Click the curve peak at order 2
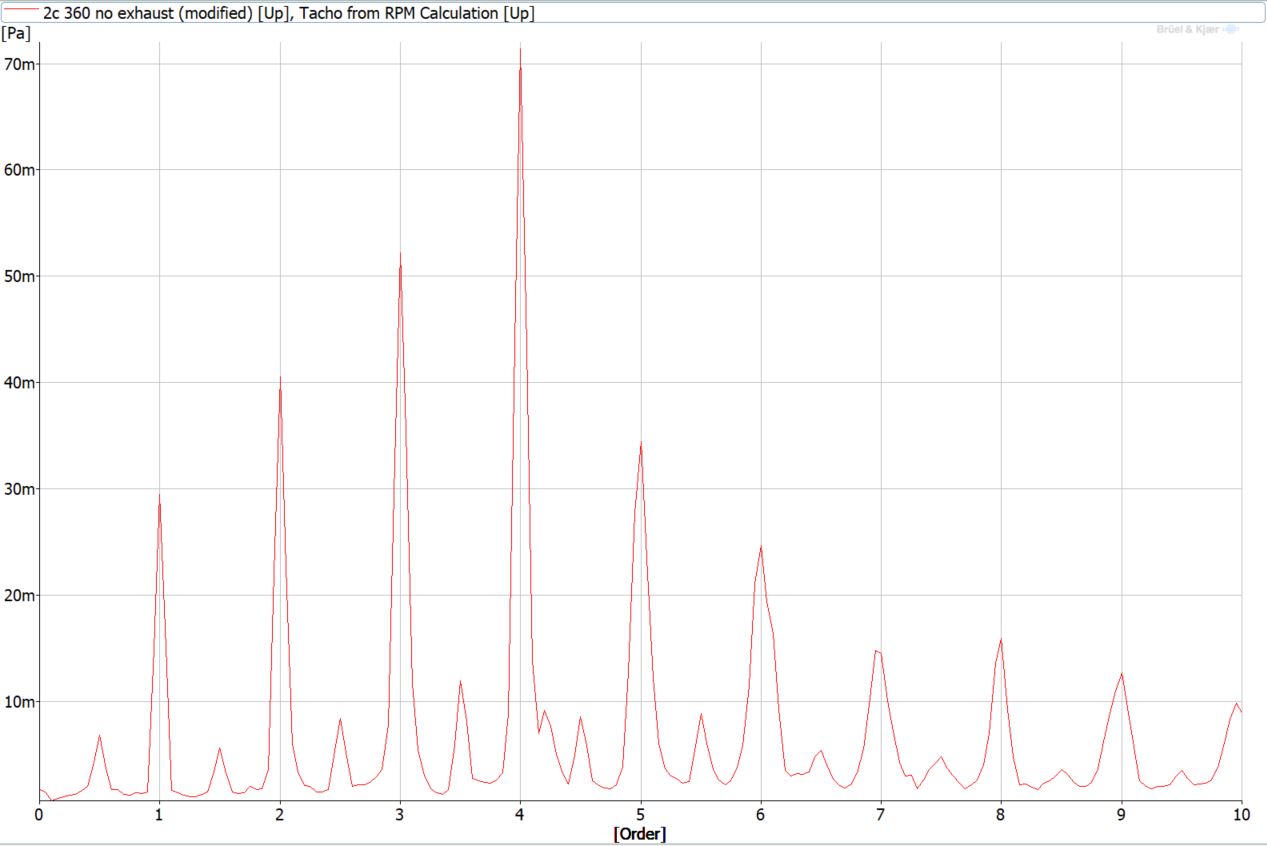The width and height of the screenshot is (1267, 846). coord(280,378)
